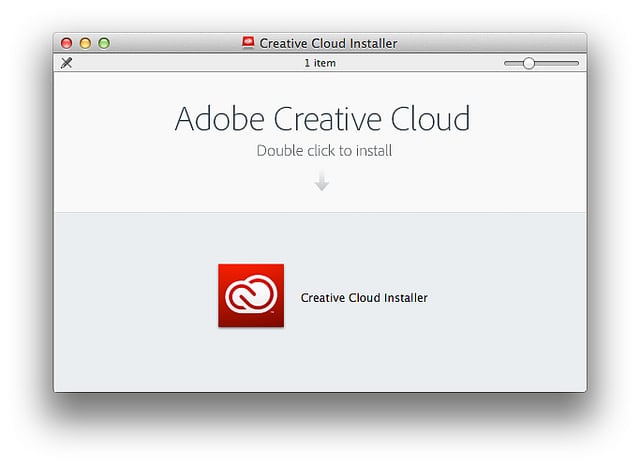The width and height of the screenshot is (640, 466).
Task: Click the "Double click to install" text
Action: [324, 151]
